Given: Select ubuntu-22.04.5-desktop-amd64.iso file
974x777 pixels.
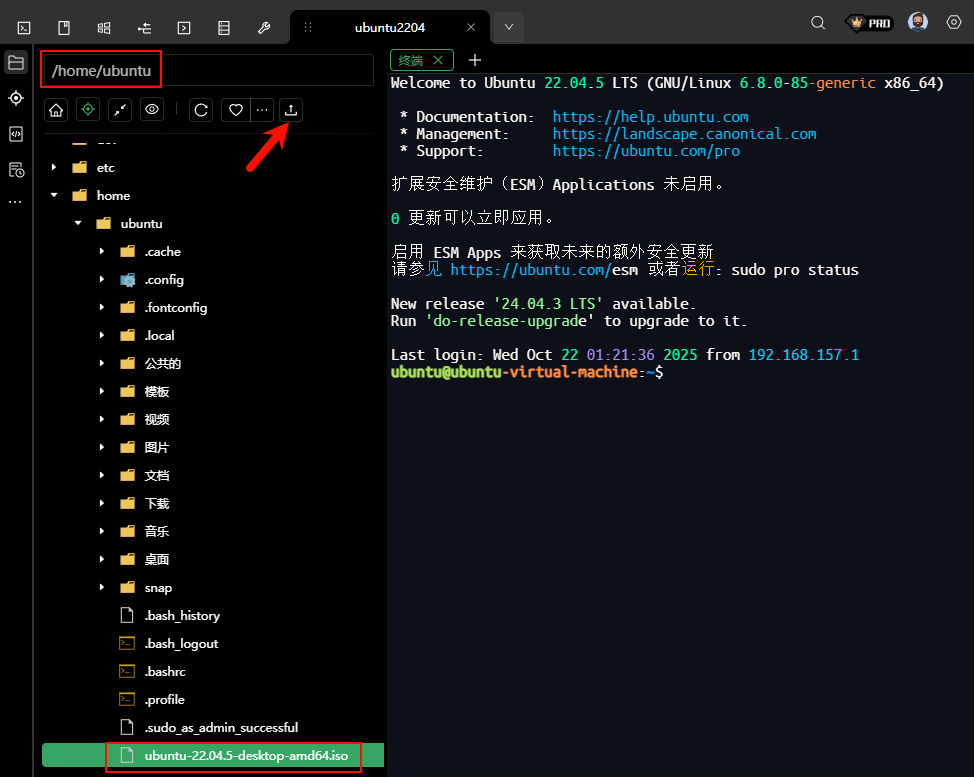Looking at the screenshot, I should click(245, 756).
